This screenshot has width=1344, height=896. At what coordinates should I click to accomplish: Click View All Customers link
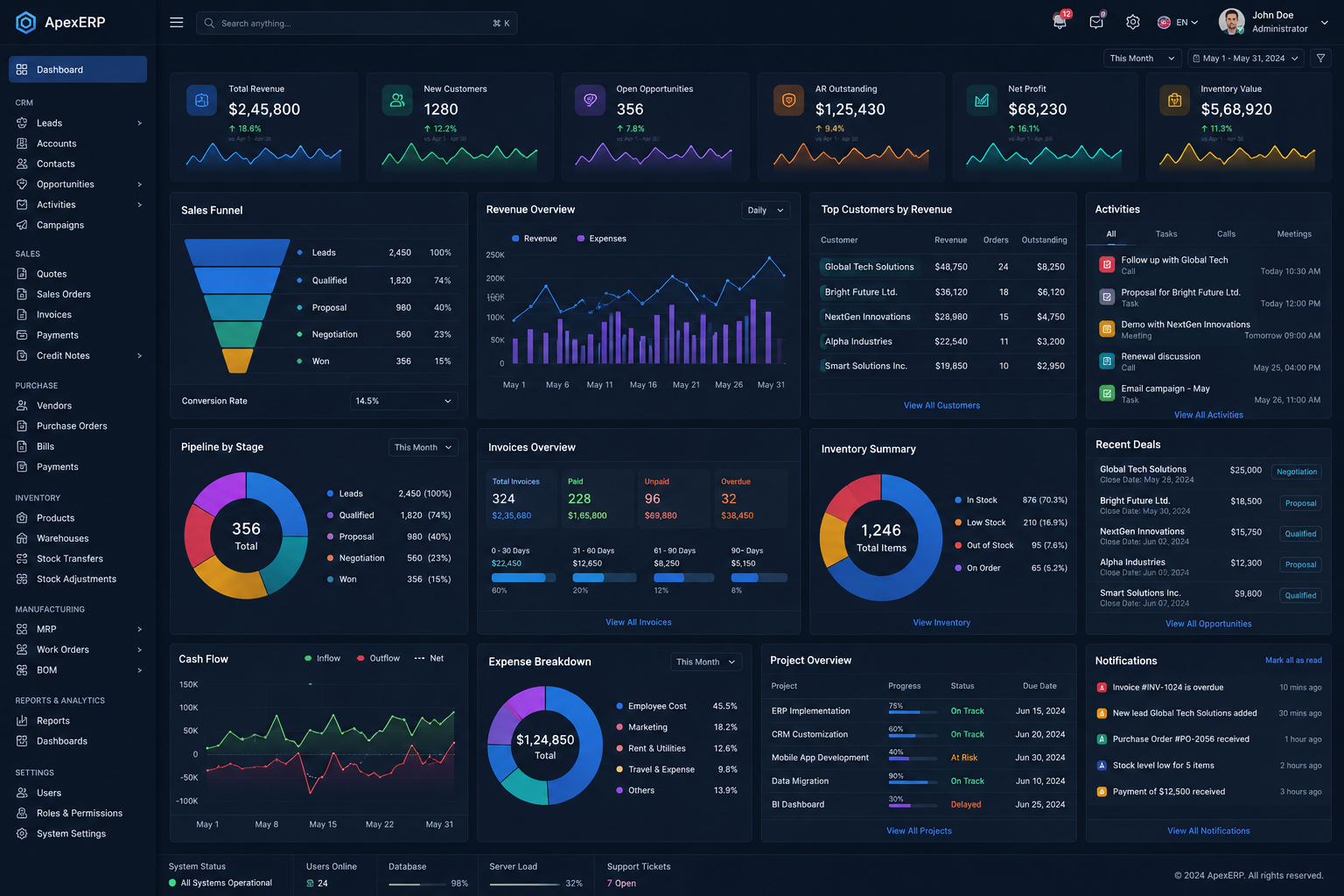[941, 406]
